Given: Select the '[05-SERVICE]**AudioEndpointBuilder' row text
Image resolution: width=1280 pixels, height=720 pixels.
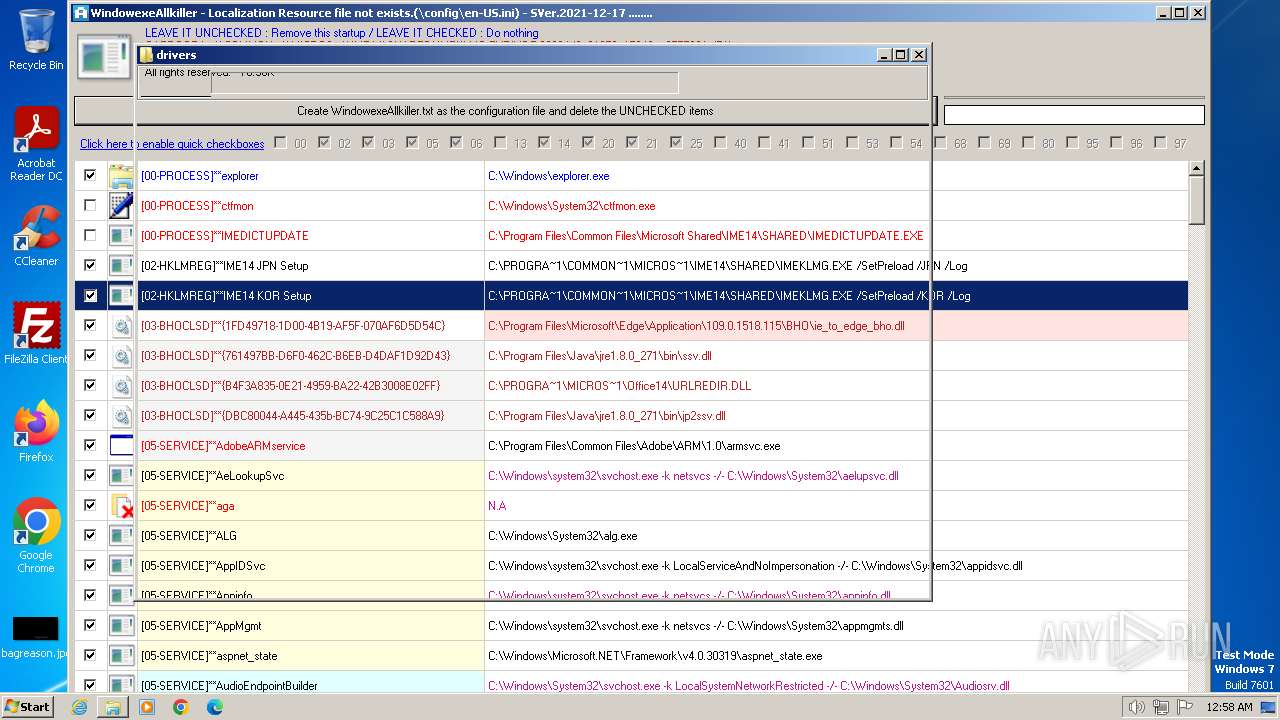Looking at the screenshot, I should [229, 686].
